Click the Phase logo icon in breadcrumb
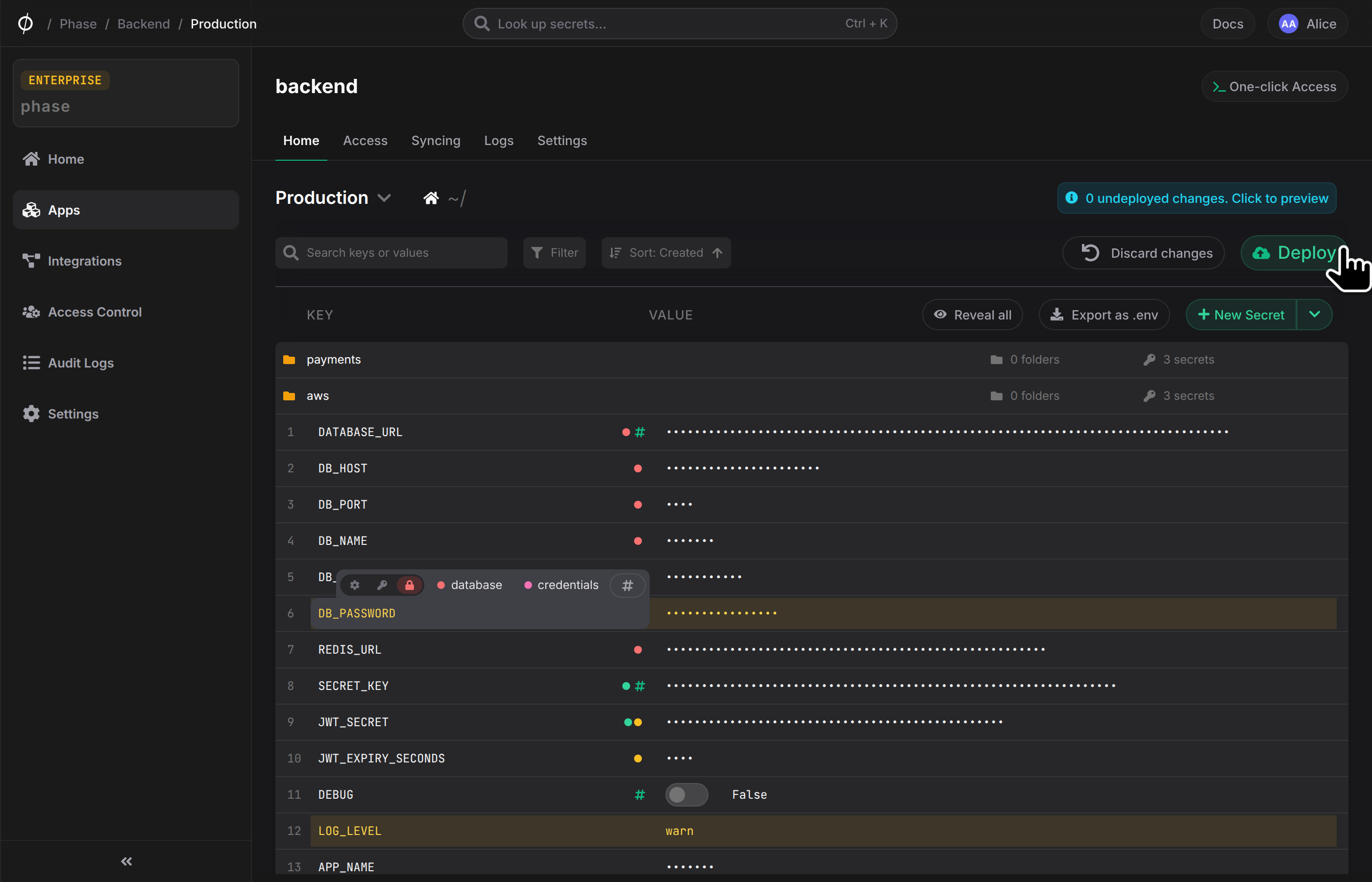Viewport: 1372px width, 882px height. point(25,24)
